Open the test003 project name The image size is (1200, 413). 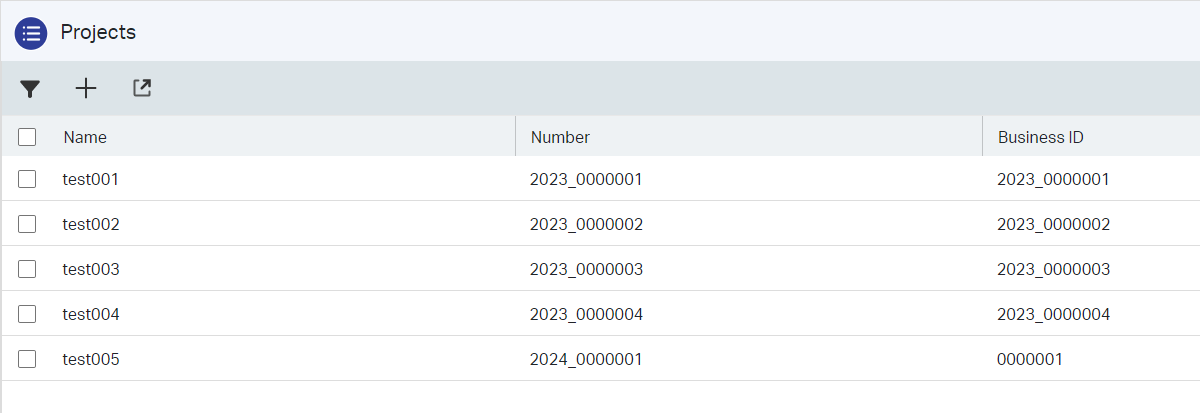tap(91, 270)
